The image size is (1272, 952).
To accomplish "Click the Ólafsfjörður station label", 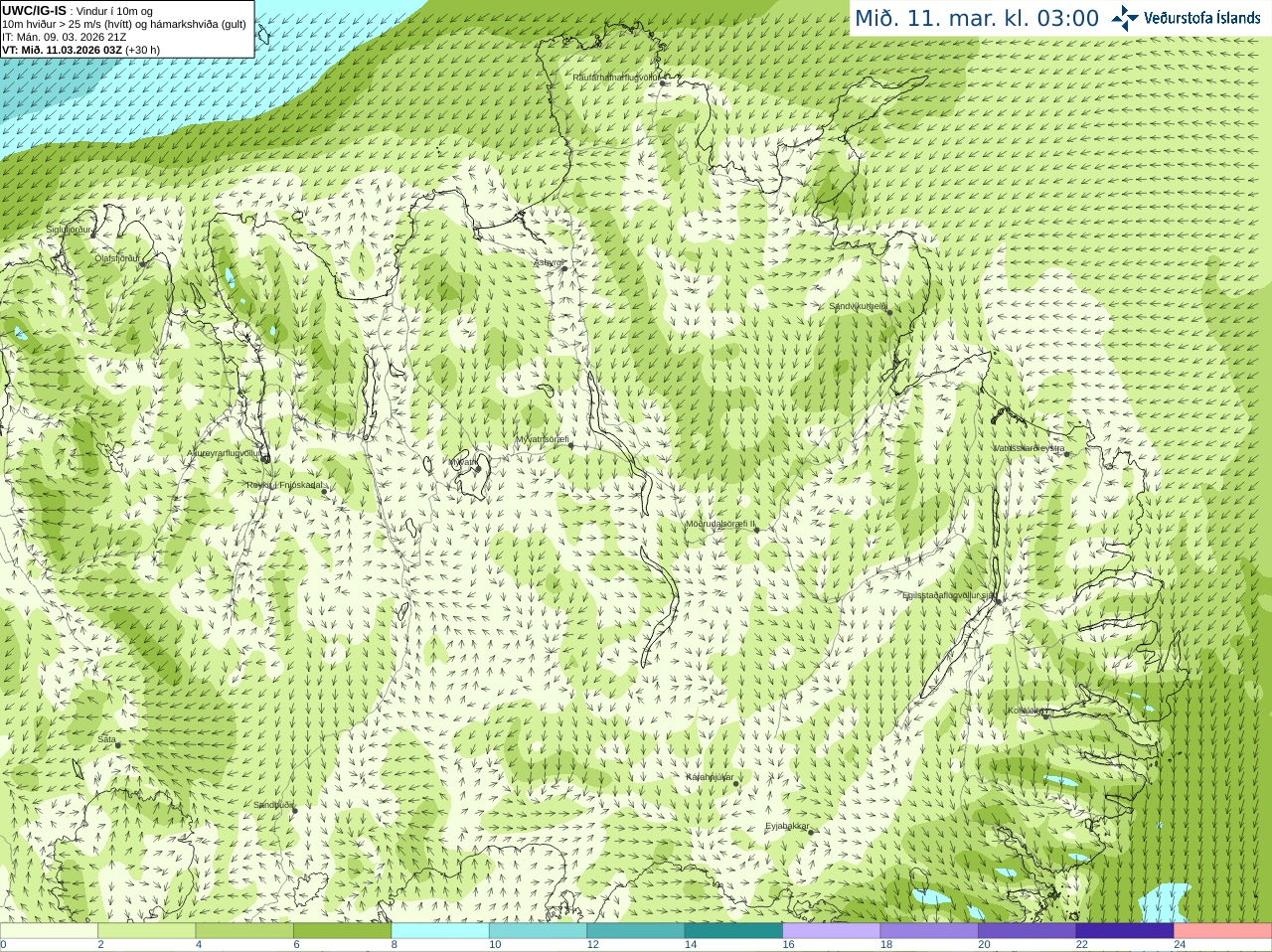I will pyautogui.click(x=117, y=258).
